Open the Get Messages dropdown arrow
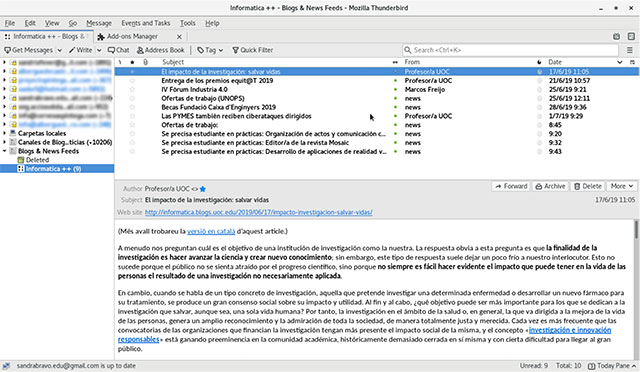Screen dimensions: 640x372 [x=59, y=50]
